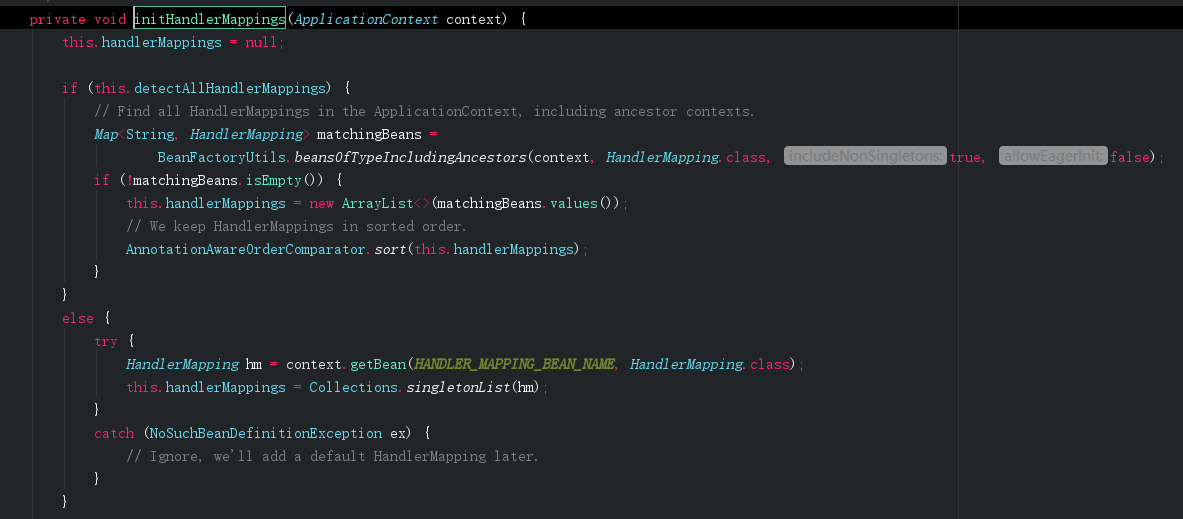Click the includeNonSingletons parameter hint
The height and width of the screenshot is (519, 1183).
[x=865, y=156]
